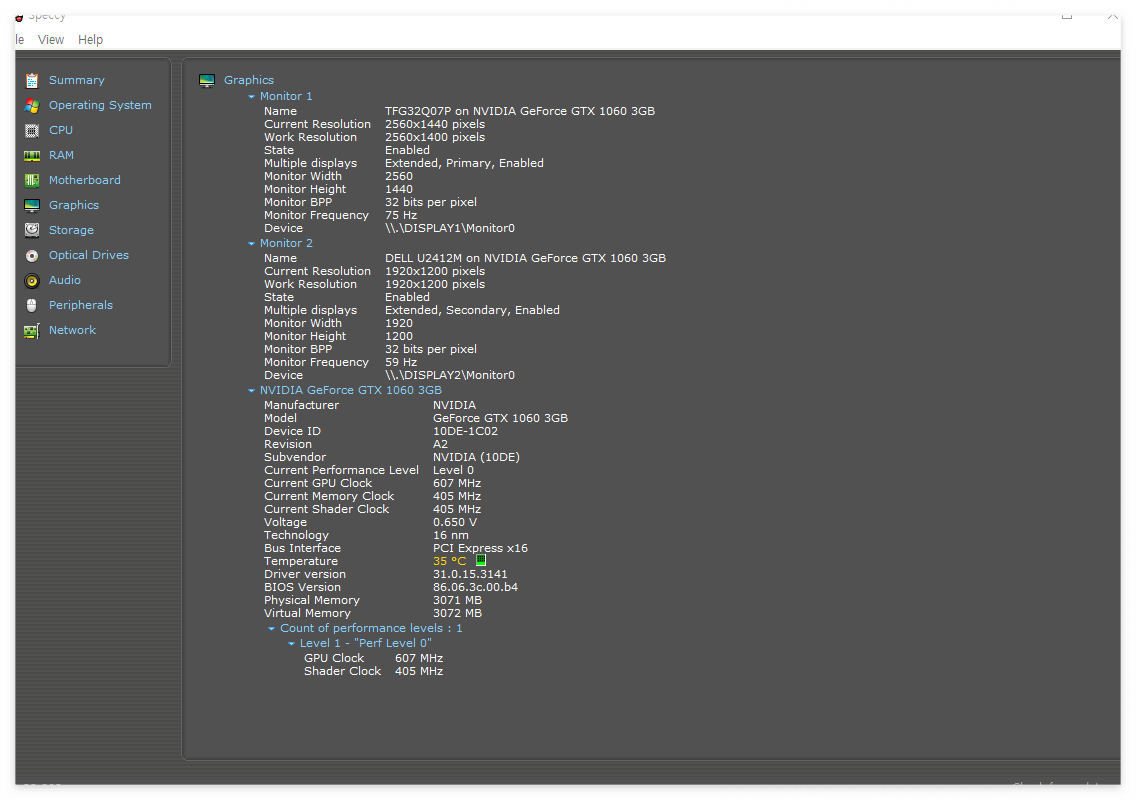This screenshot has height=800, width=1136.
Task: Click the 75 Hz monitor frequency value
Action: point(401,216)
